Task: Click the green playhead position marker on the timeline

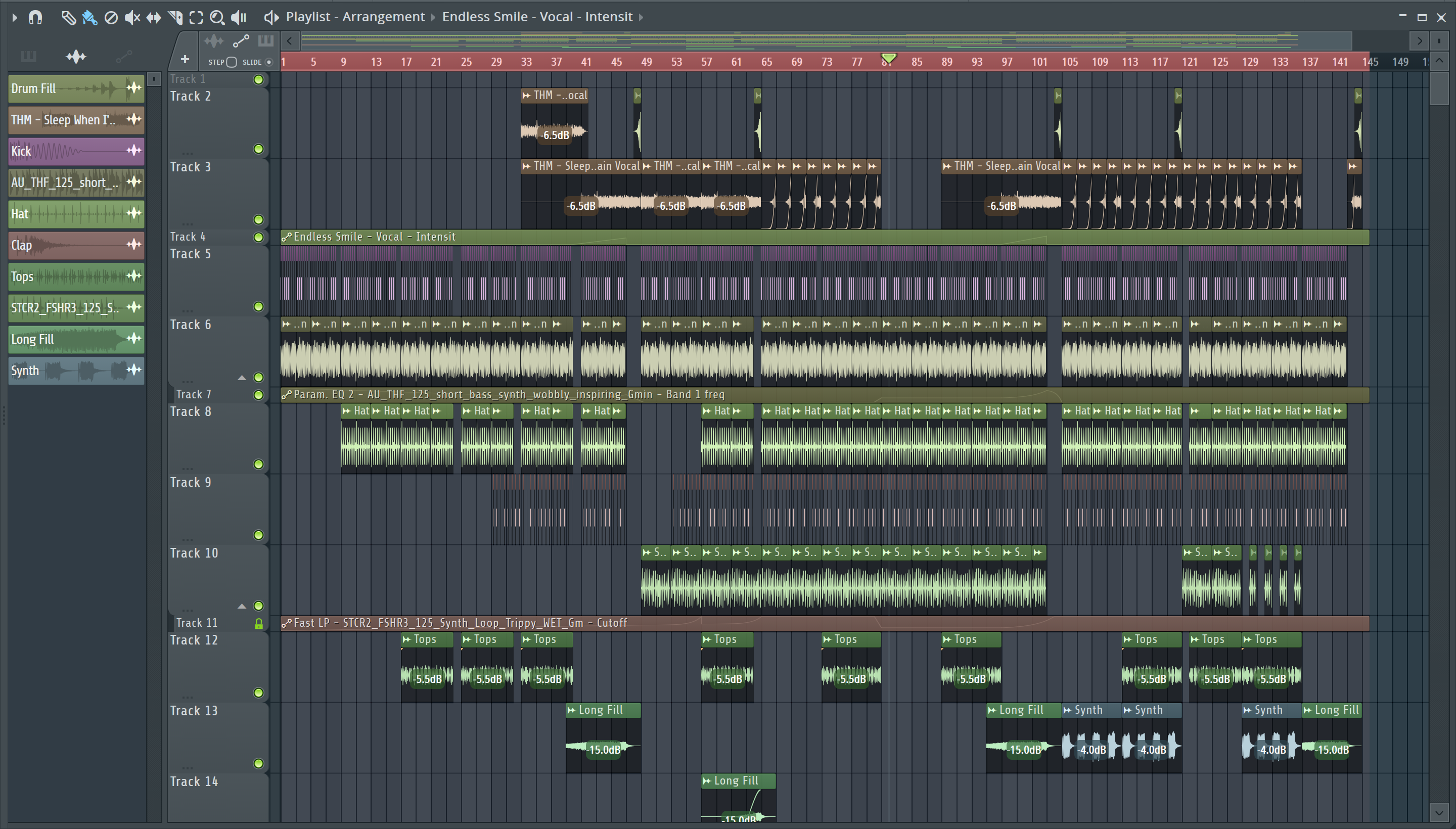Action: pos(889,58)
